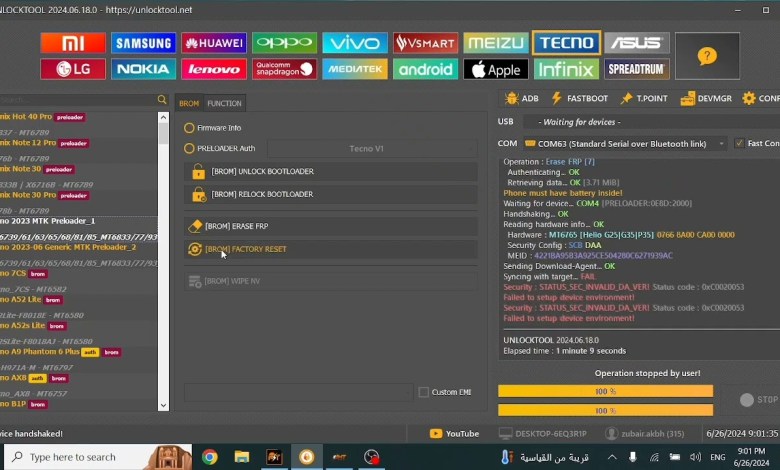Choose the Huawei brand tile
Screen dimensions: 780x470
pyautogui.click(x=214, y=43)
